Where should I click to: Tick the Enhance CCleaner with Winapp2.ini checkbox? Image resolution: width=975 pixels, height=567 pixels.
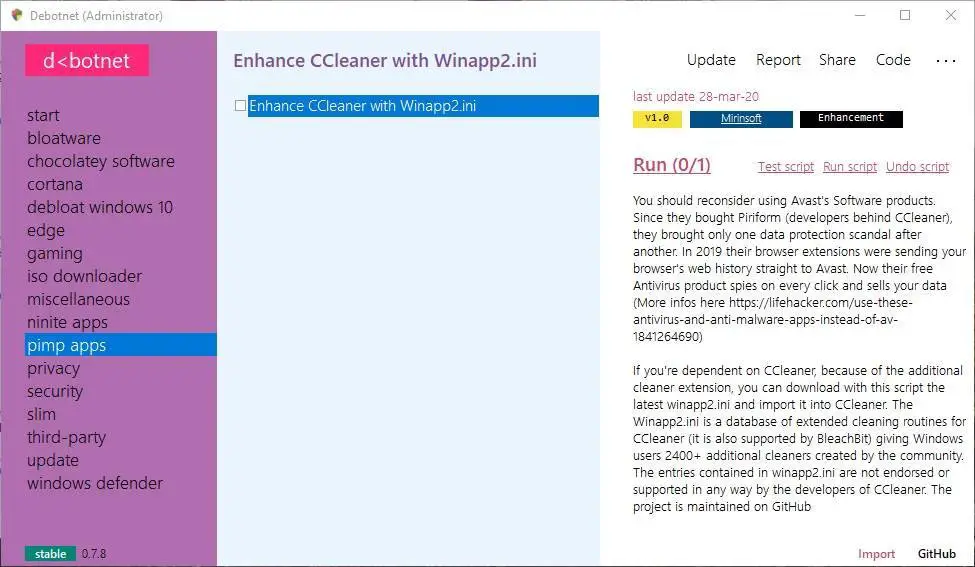(x=240, y=106)
